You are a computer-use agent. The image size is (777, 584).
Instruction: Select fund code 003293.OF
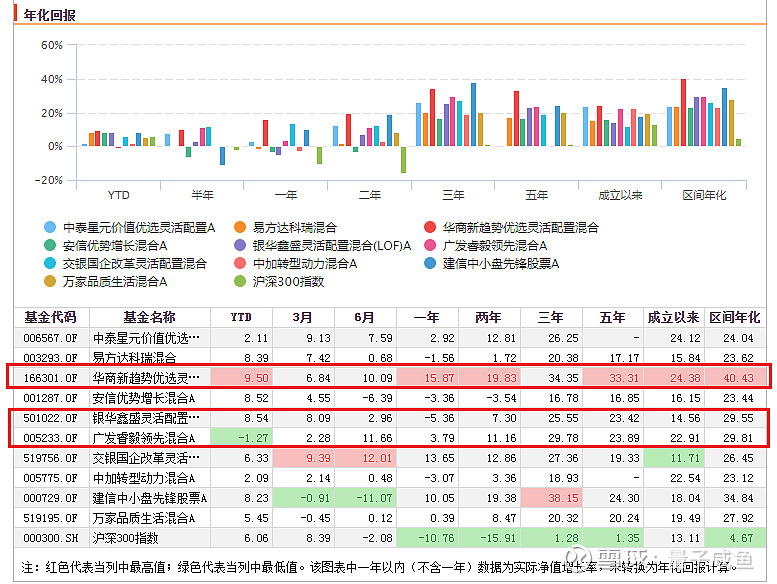[x=51, y=358]
